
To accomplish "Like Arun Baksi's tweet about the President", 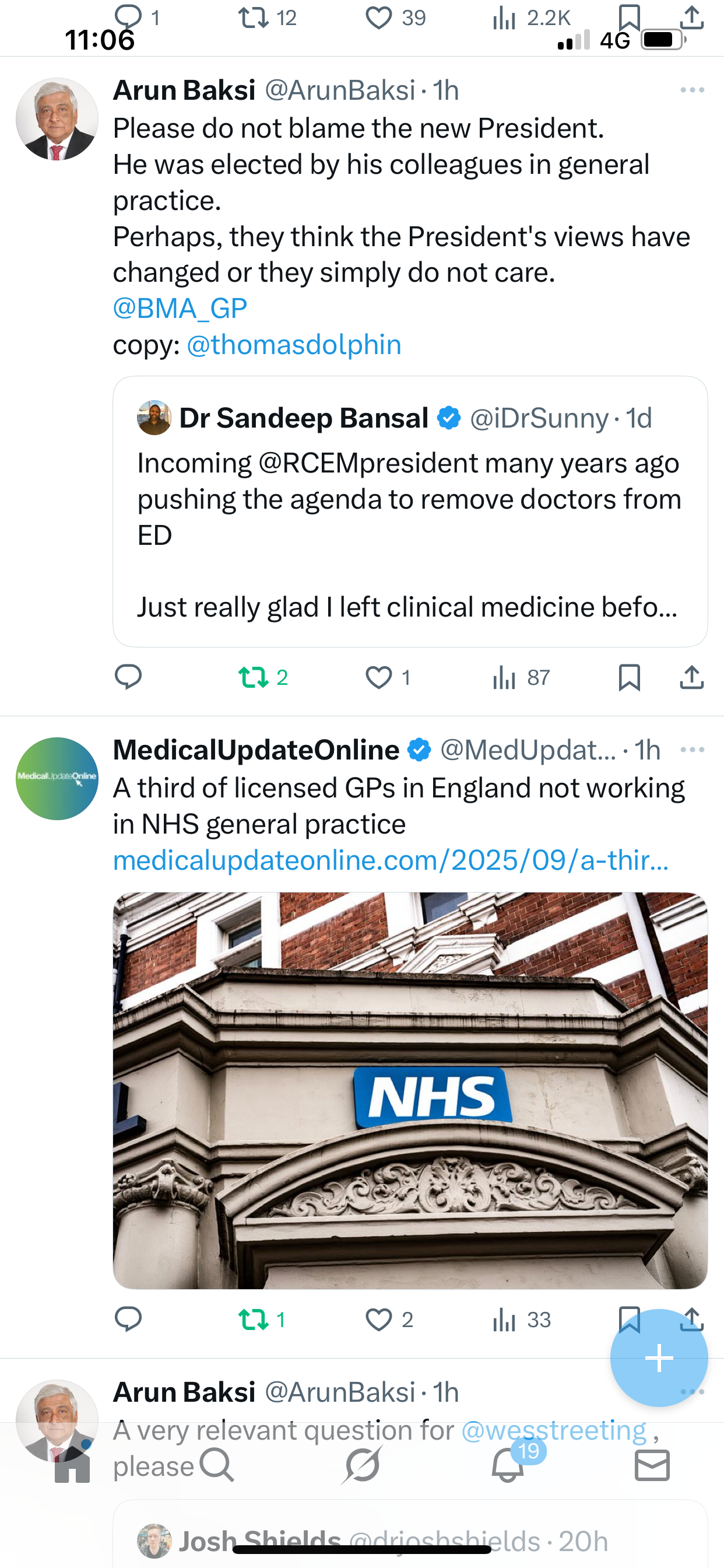I will pos(378,677).
